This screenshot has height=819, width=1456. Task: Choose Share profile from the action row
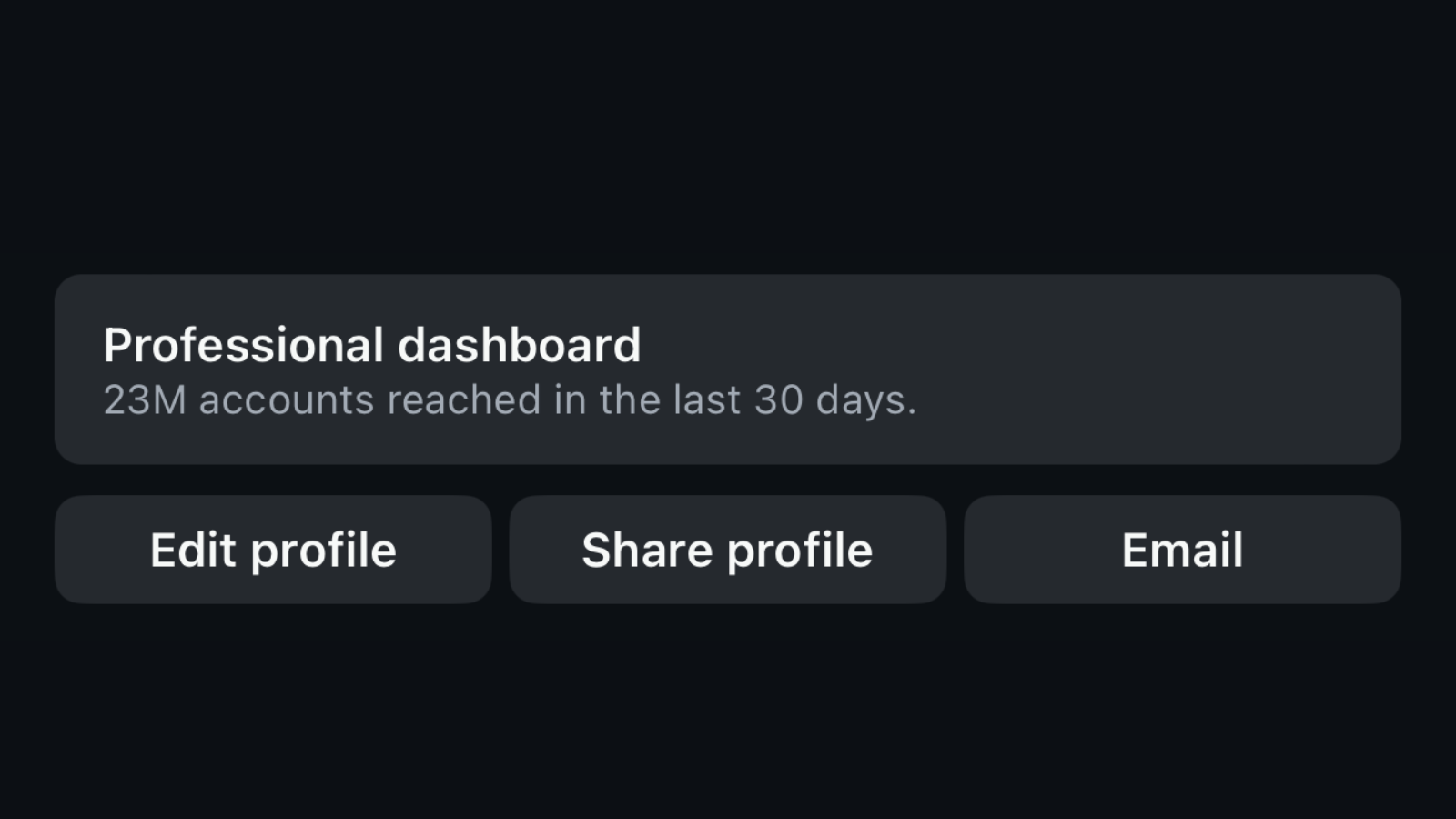pyautogui.click(x=727, y=550)
